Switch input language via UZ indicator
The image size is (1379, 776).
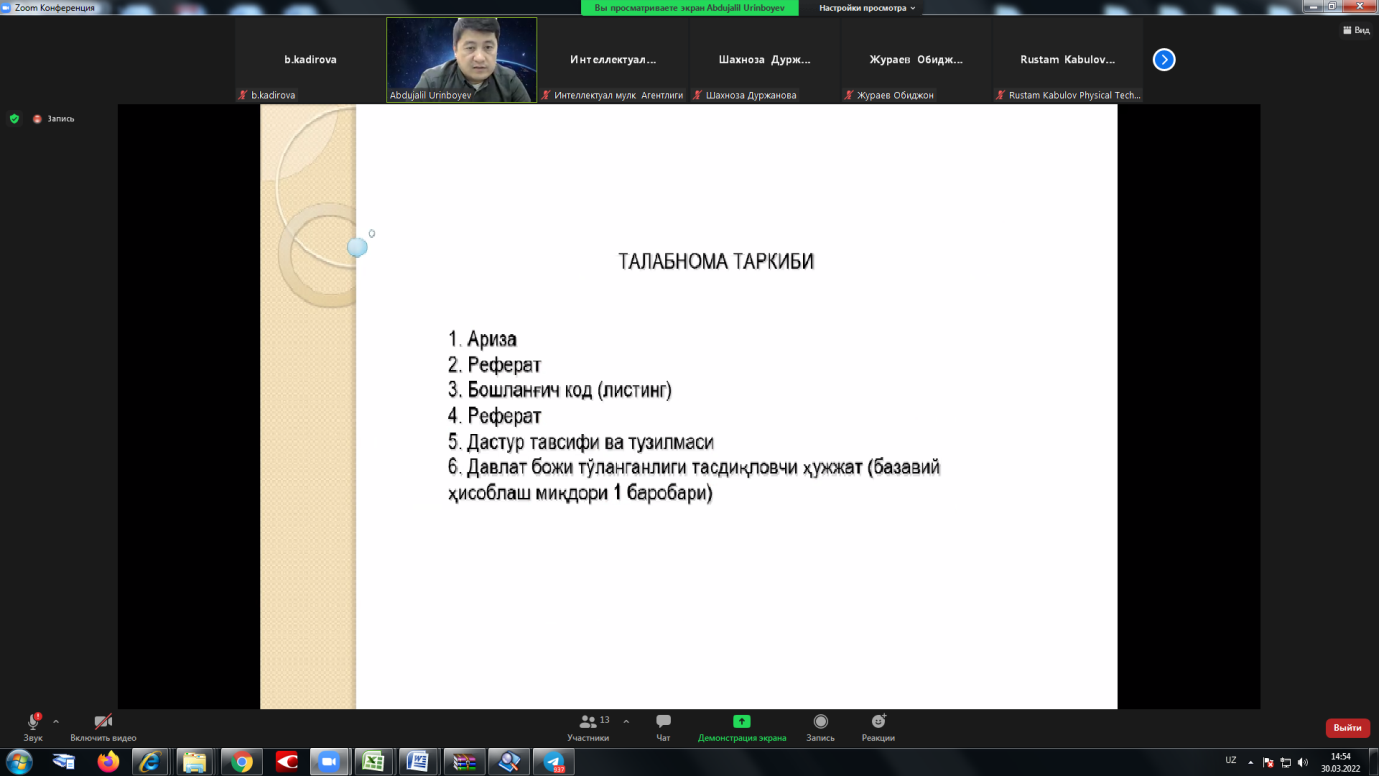tap(1230, 761)
